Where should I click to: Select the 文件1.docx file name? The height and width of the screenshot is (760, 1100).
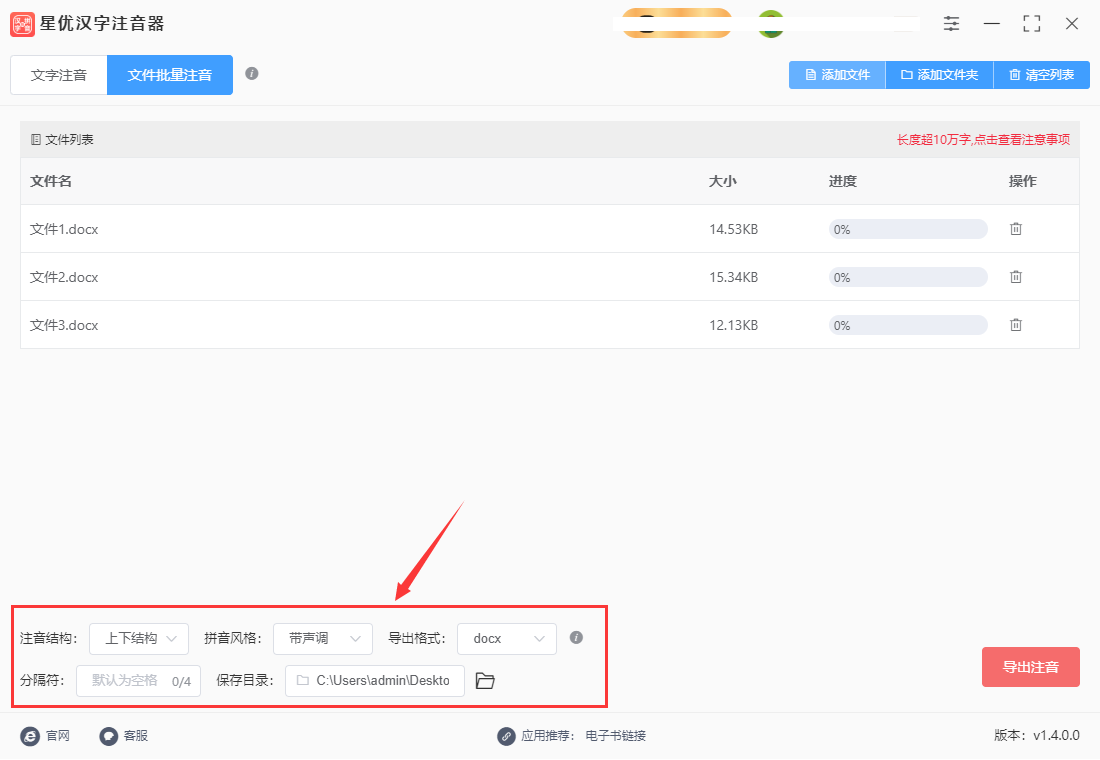(x=64, y=229)
